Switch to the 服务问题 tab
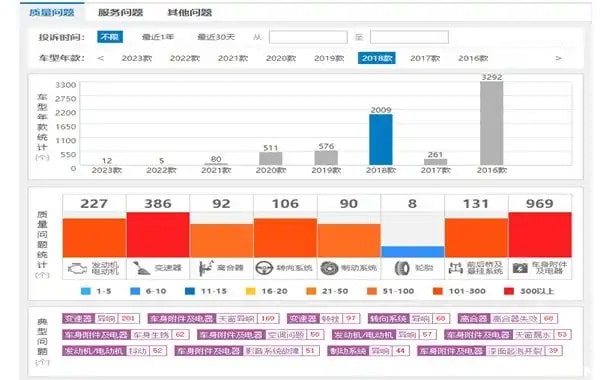 [121, 12]
